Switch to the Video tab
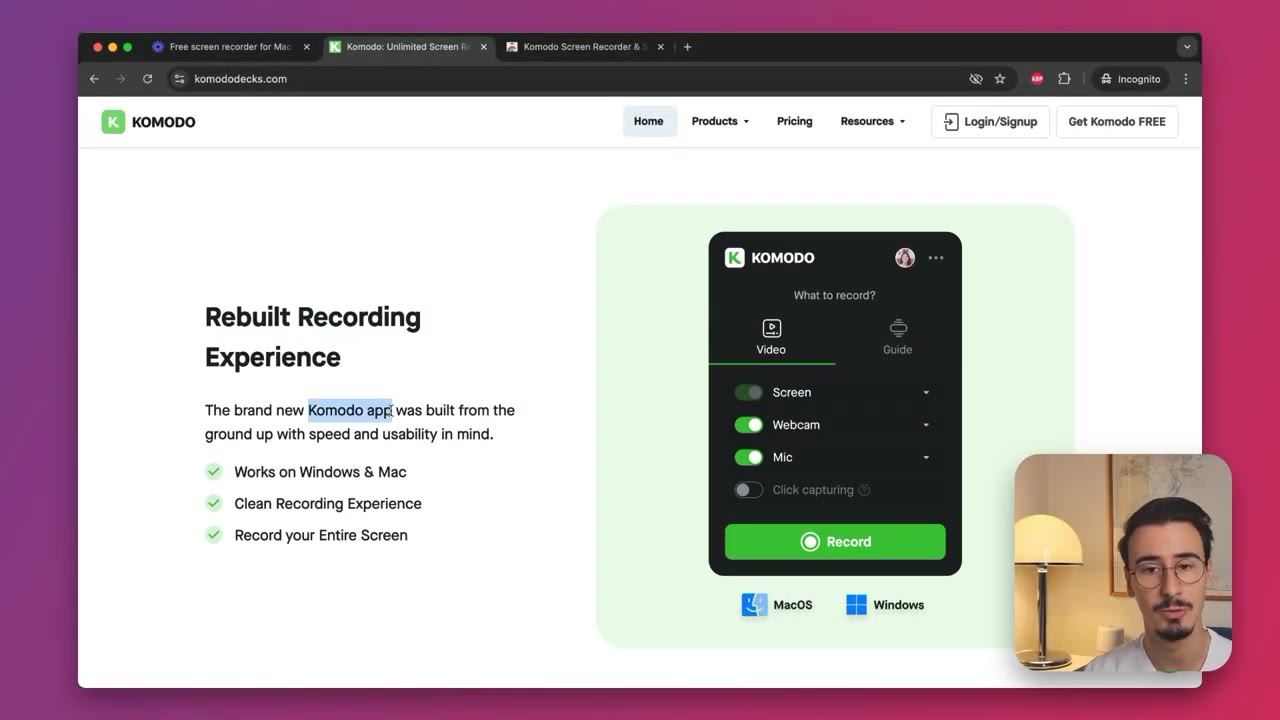This screenshot has width=1280, height=720. (771, 338)
